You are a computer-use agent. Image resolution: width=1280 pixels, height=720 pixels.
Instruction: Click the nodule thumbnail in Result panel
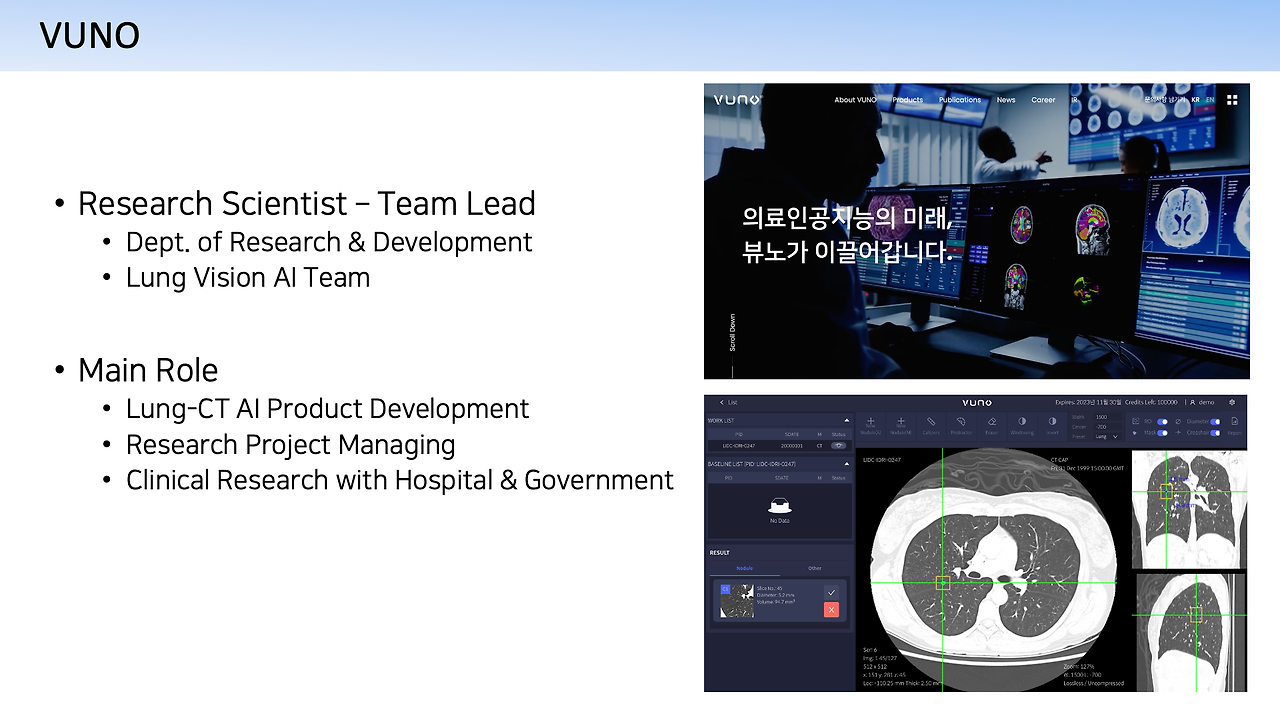[x=737, y=601]
